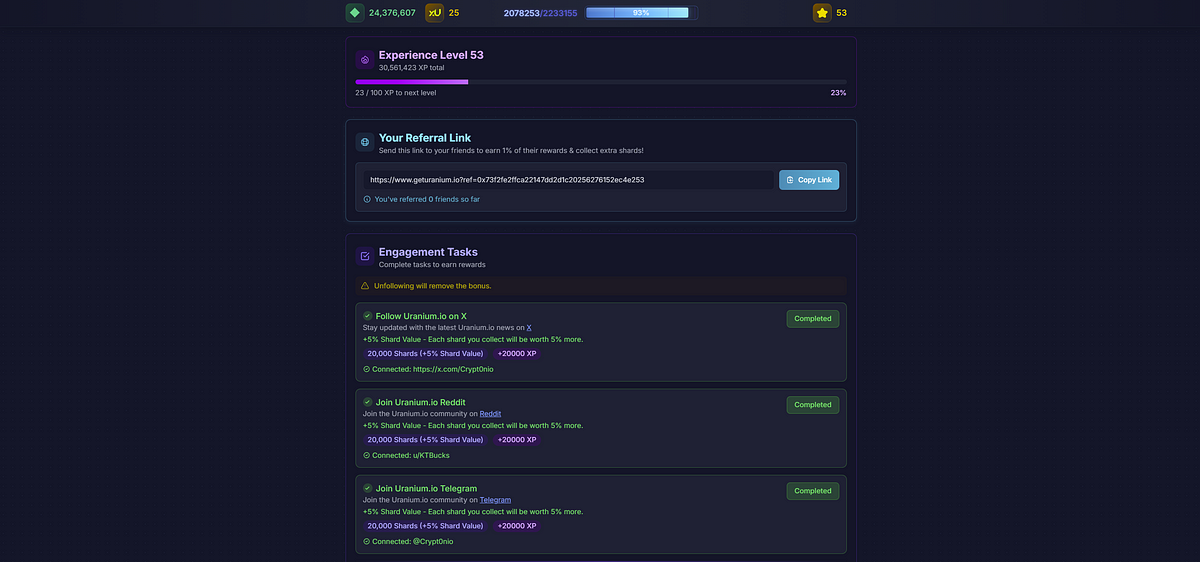
Task: Click the check mark beside Join Uranium.io Telegram
Action: (x=367, y=488)
